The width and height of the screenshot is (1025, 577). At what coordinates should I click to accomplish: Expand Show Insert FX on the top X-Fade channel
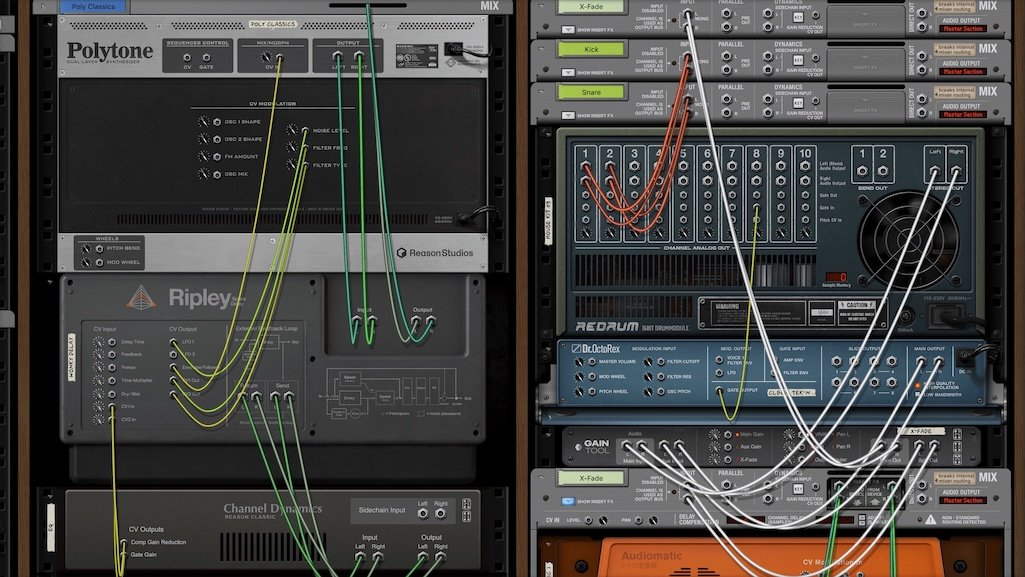click(x=569, y=29)
